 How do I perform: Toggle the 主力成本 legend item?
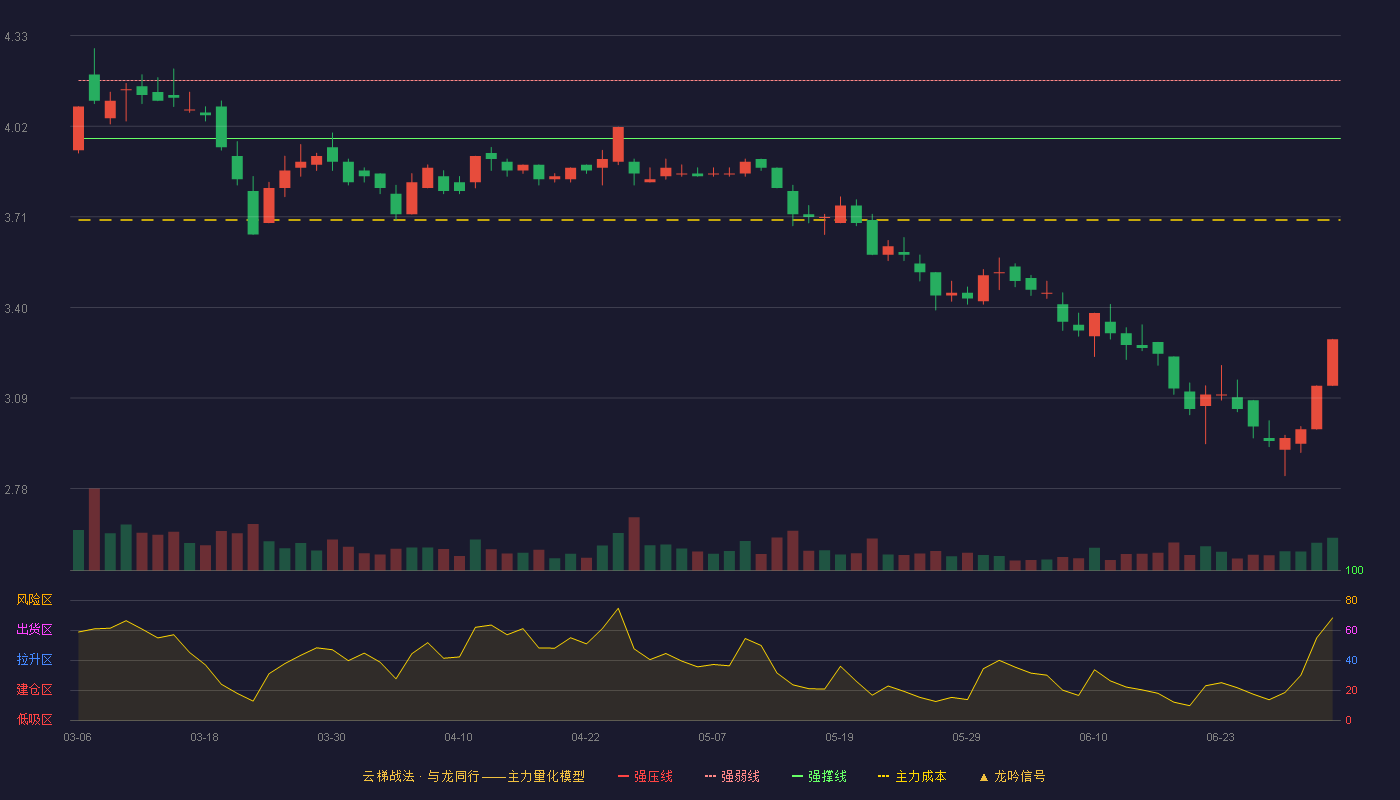click(911, 776)
